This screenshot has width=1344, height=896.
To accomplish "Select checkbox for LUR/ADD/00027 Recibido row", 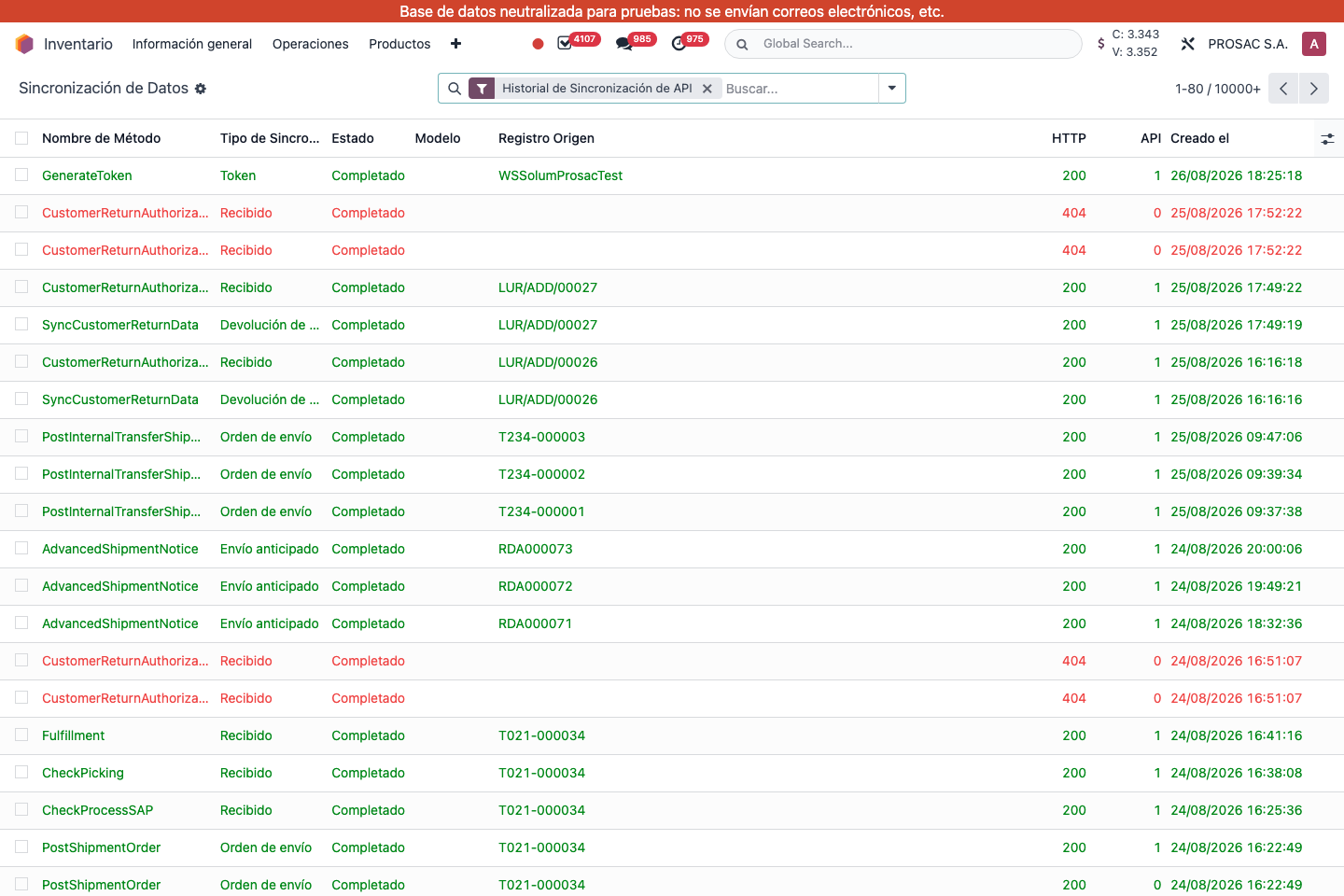I will 21,287.
